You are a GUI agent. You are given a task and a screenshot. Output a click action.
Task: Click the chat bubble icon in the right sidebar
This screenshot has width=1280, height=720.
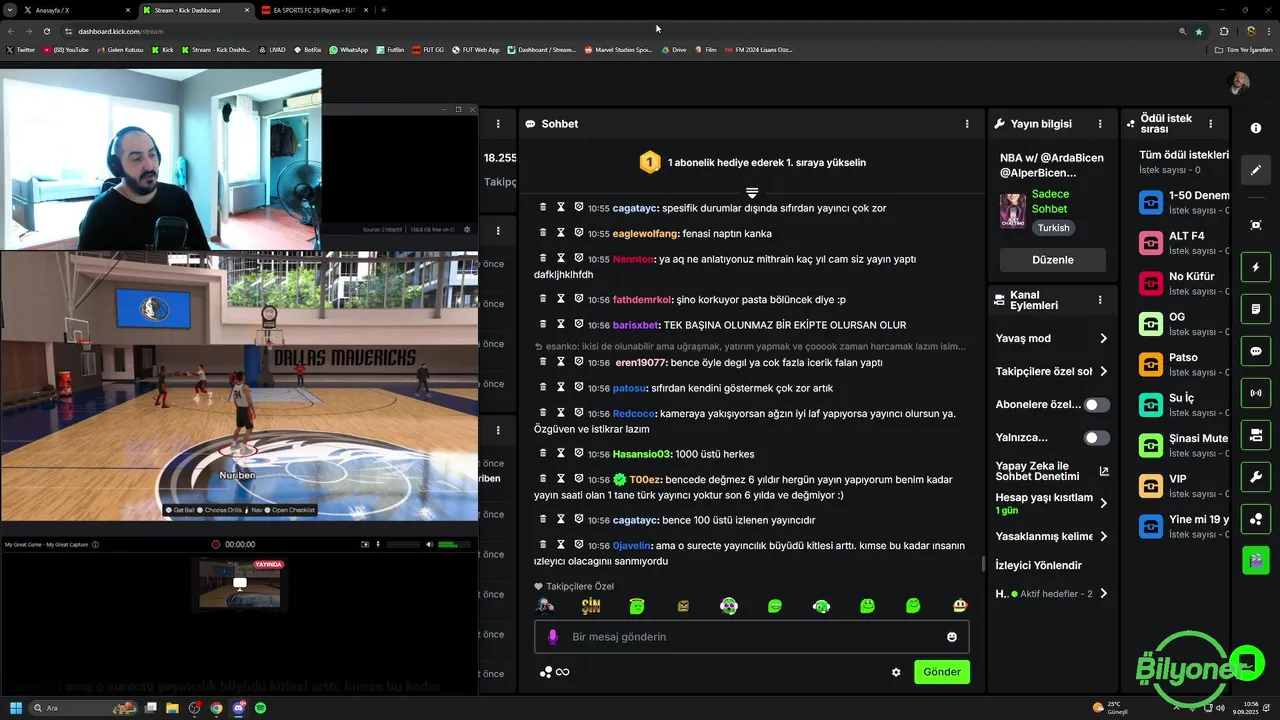pos(1256,351)
